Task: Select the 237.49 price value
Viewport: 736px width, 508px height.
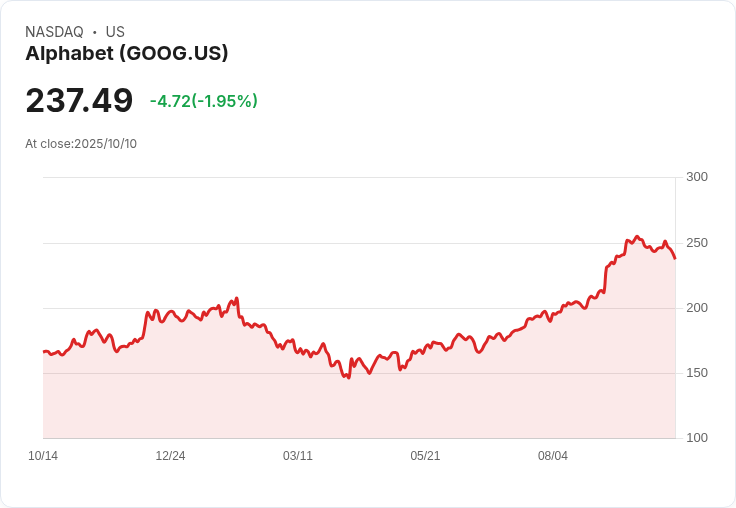Action: 79,100
